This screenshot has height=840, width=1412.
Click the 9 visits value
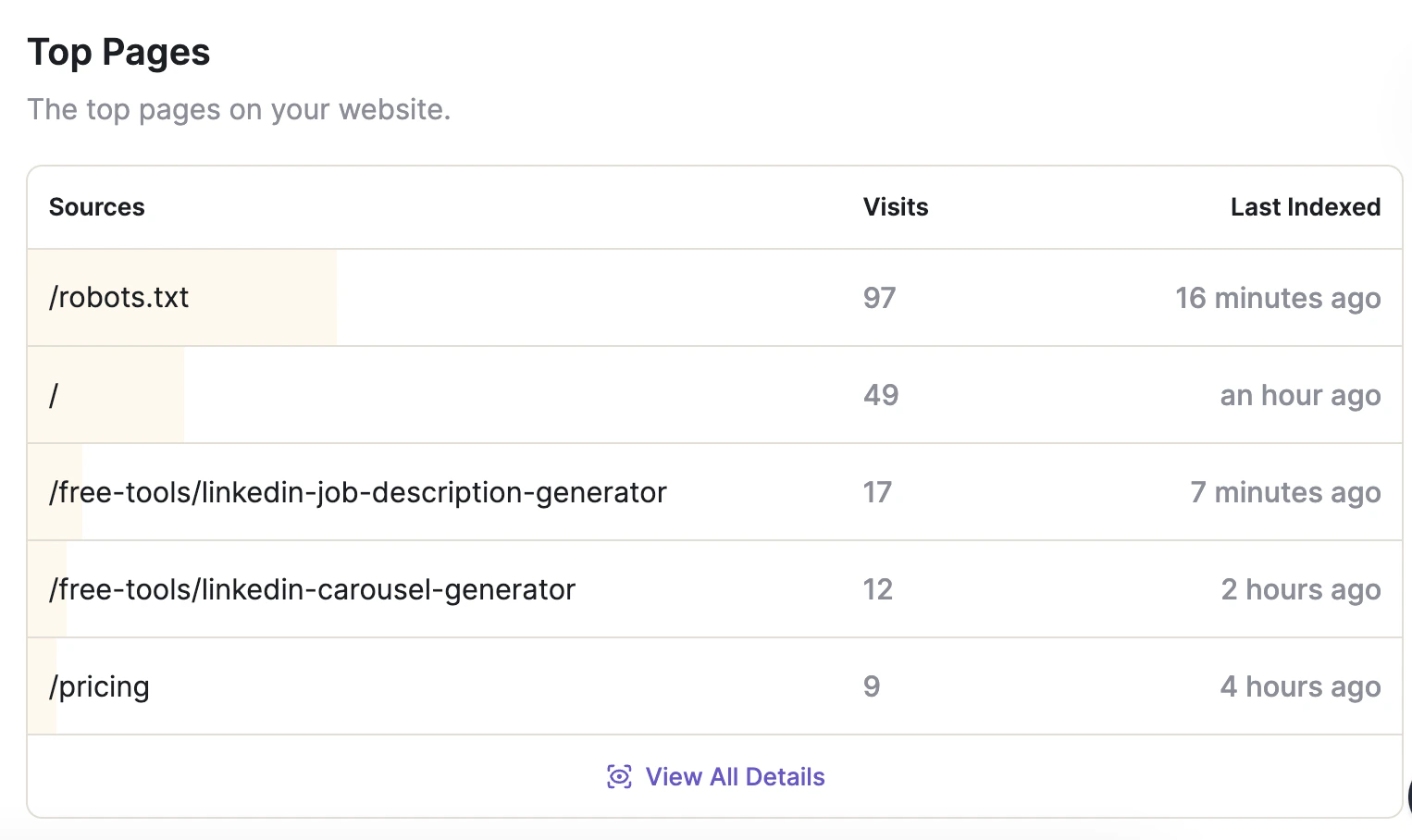point(872,686)
